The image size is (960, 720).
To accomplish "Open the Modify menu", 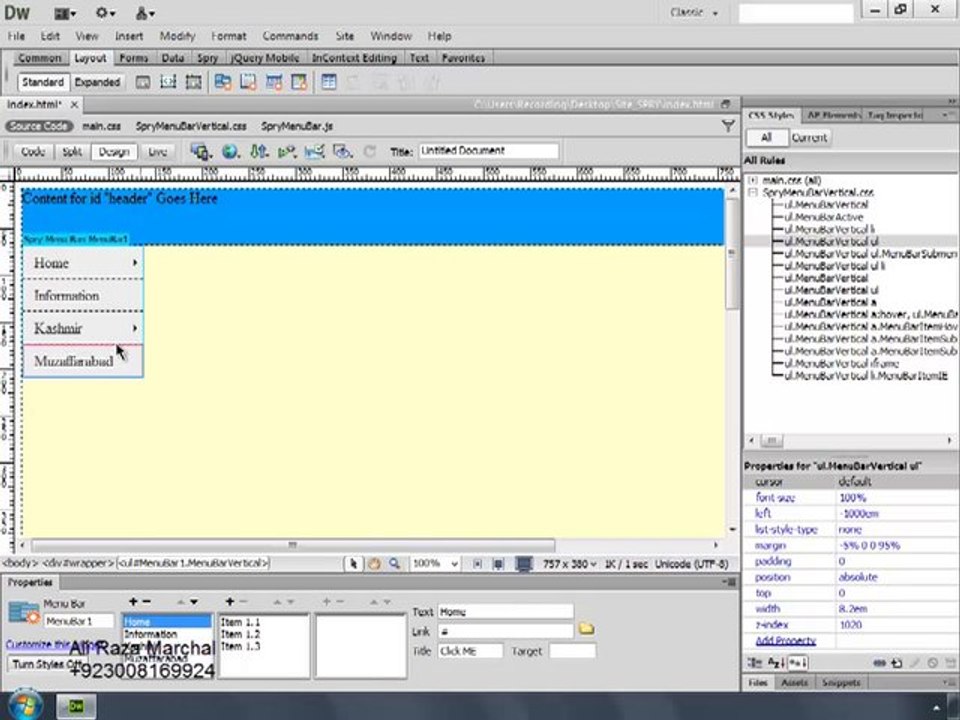I will 177,36.
